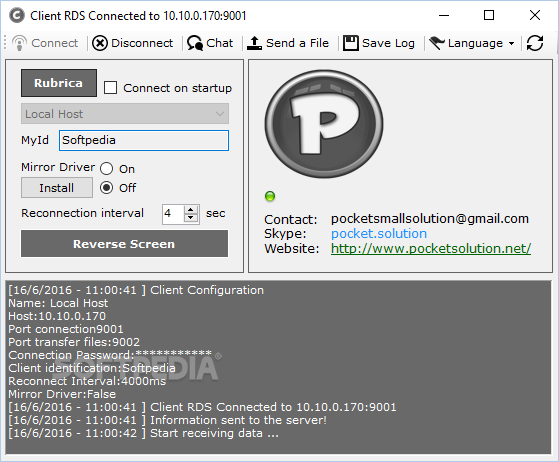The image size is (559, 462).
Task: Open the pocketsolution.net website link
Action: coord(431,248)
